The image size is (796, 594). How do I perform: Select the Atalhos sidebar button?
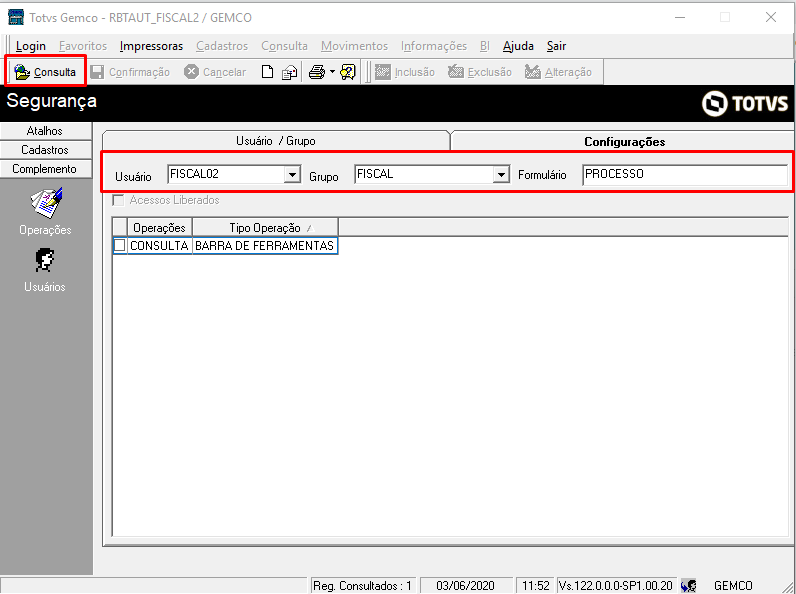[45, 131]
